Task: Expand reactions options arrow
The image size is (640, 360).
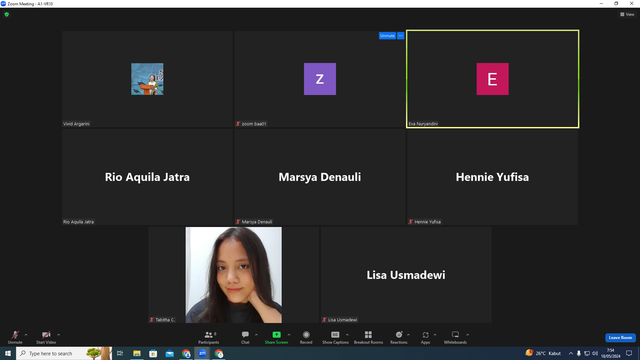Action: 409,335
